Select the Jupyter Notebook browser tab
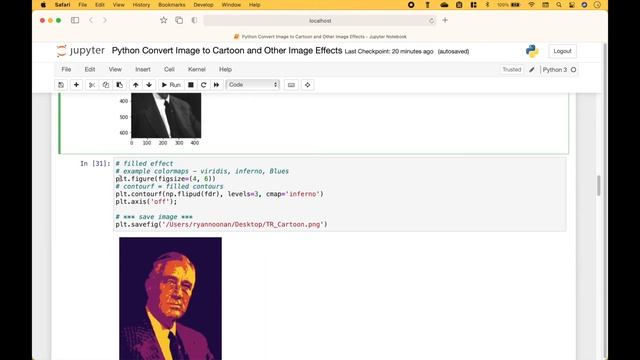640x360 pixels. [320, 37]
